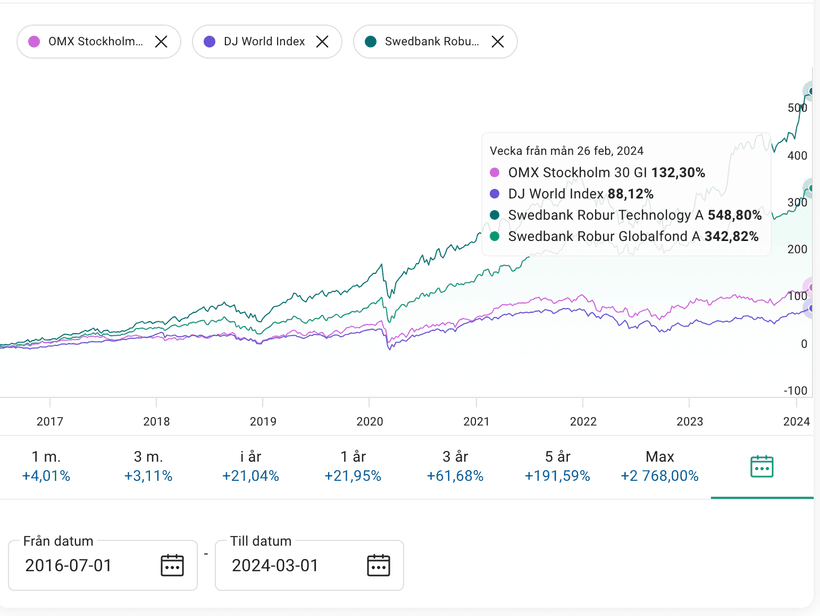This screenshot has height=616, width=820.
Task: Open the Från datum calendar picker
Action: point(172,565)
